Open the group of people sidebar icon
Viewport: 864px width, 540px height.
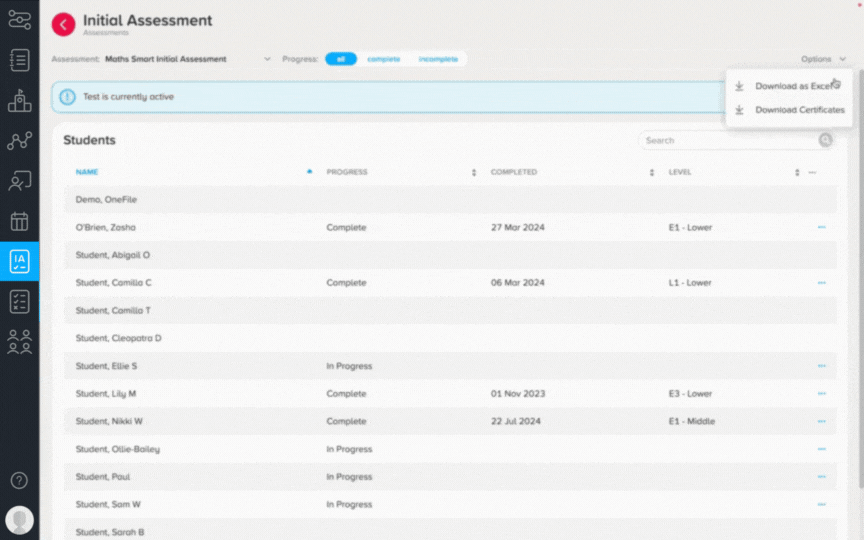[19, 342]
